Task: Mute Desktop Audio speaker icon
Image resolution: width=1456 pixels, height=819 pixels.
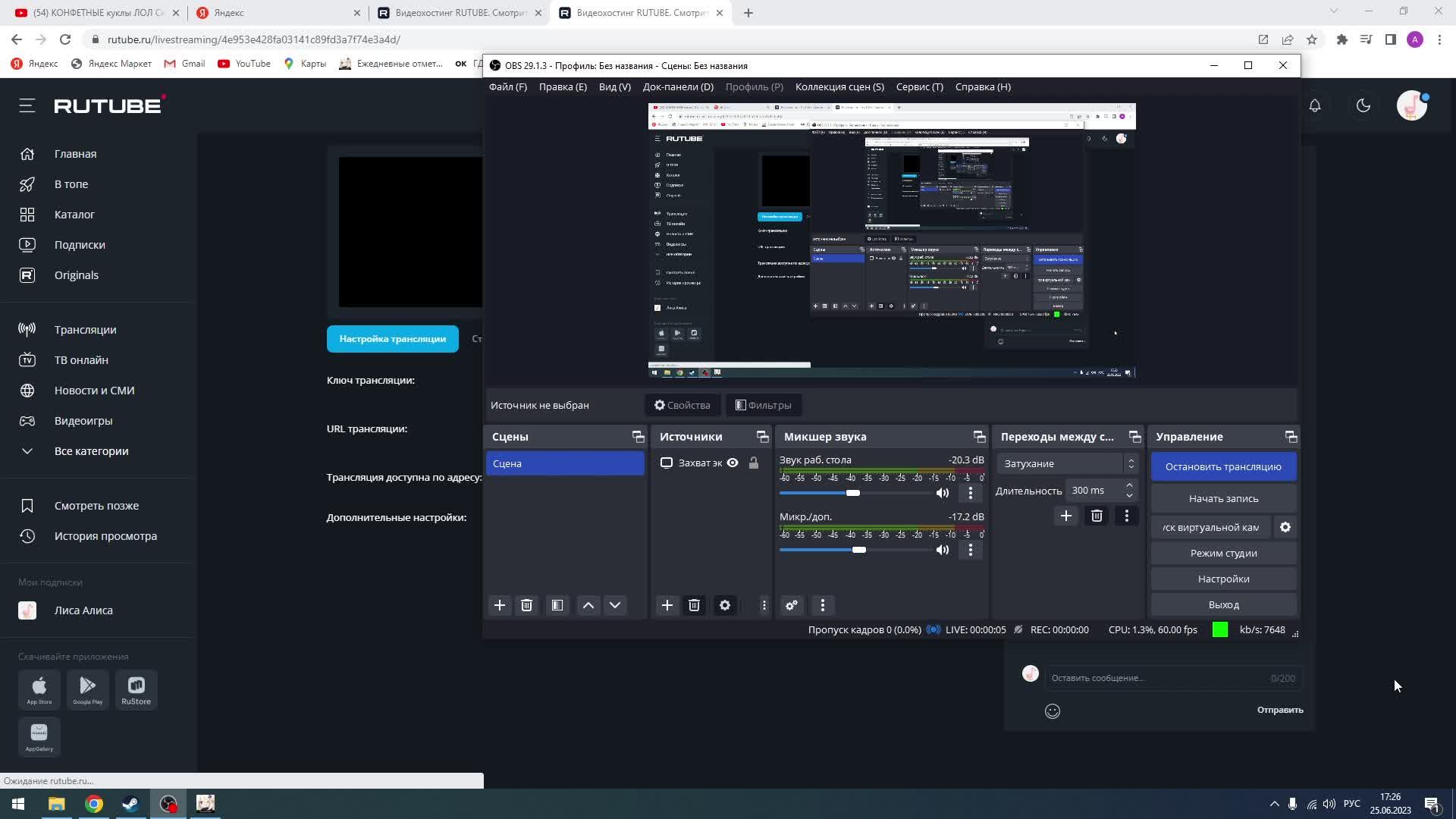Action: 943,493
